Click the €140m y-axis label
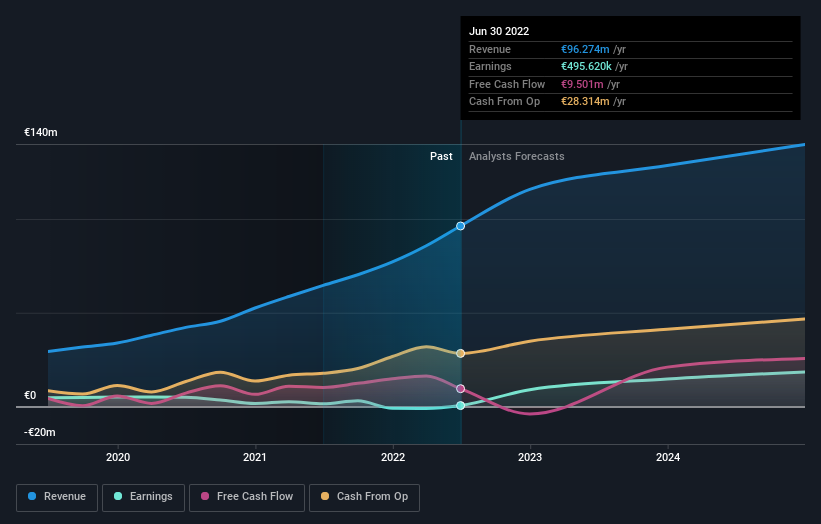The width and height of the screenshot is (821, 524). [x=41, y=132]
